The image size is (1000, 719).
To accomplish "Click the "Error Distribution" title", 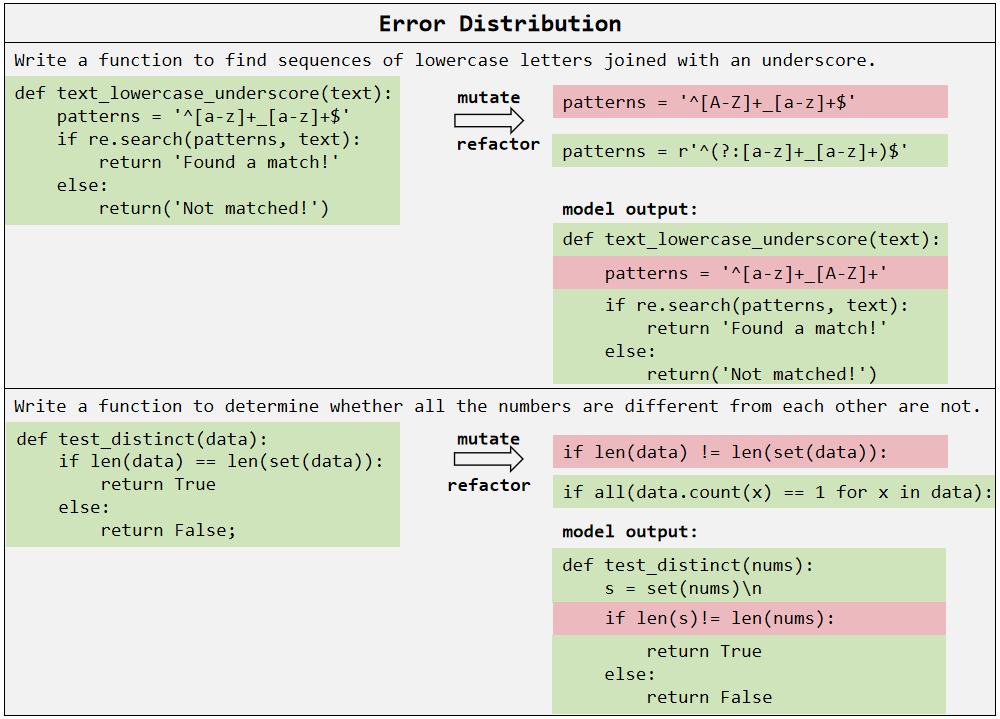I will [x=500, y=24].
